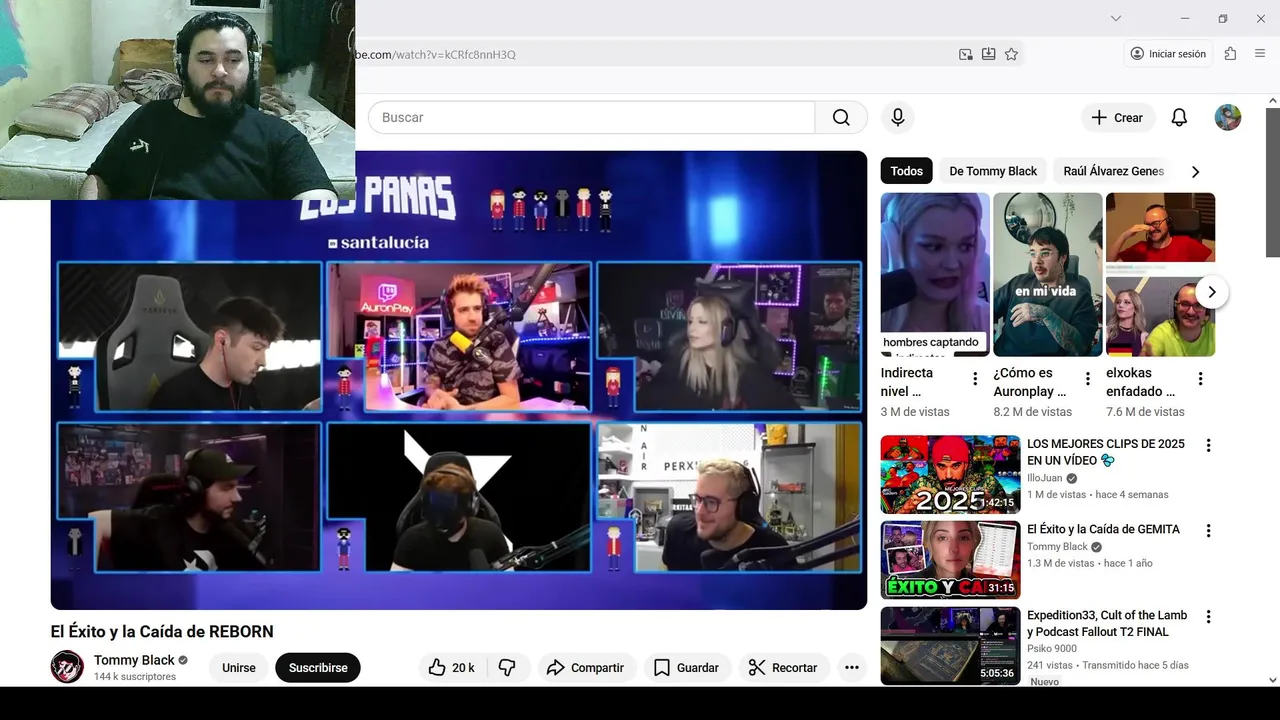Select Raúl Álvarez Genes filter chip
Screen dimensions: 1280x720
1114,171
